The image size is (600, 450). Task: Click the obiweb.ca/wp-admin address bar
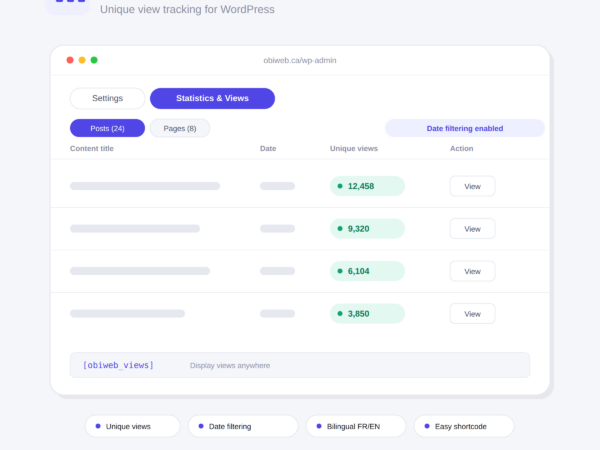(x=300, y=60)
